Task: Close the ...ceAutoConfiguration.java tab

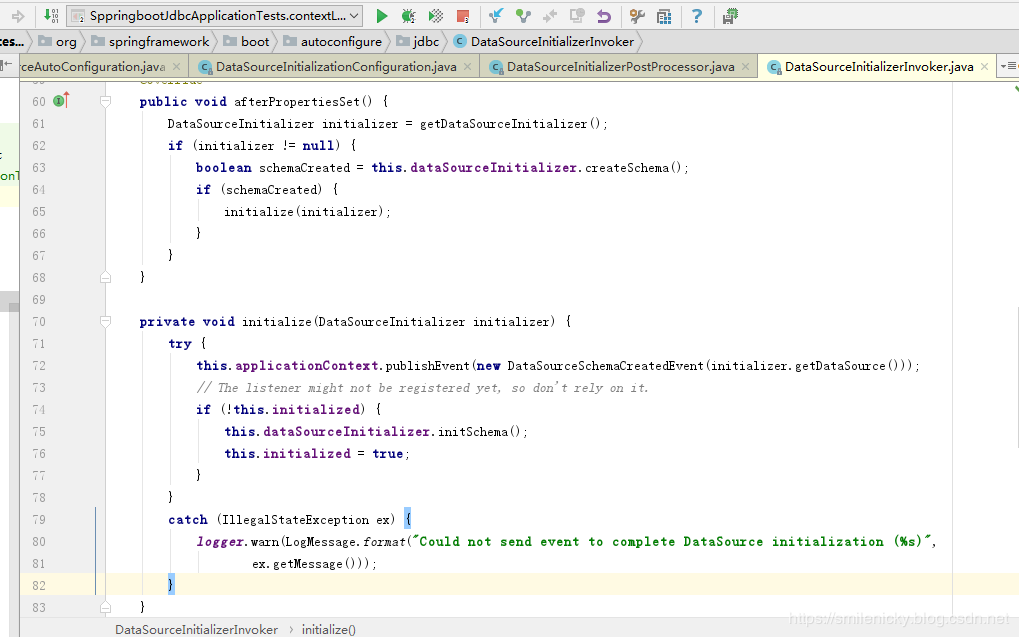Action: point(176,66)
